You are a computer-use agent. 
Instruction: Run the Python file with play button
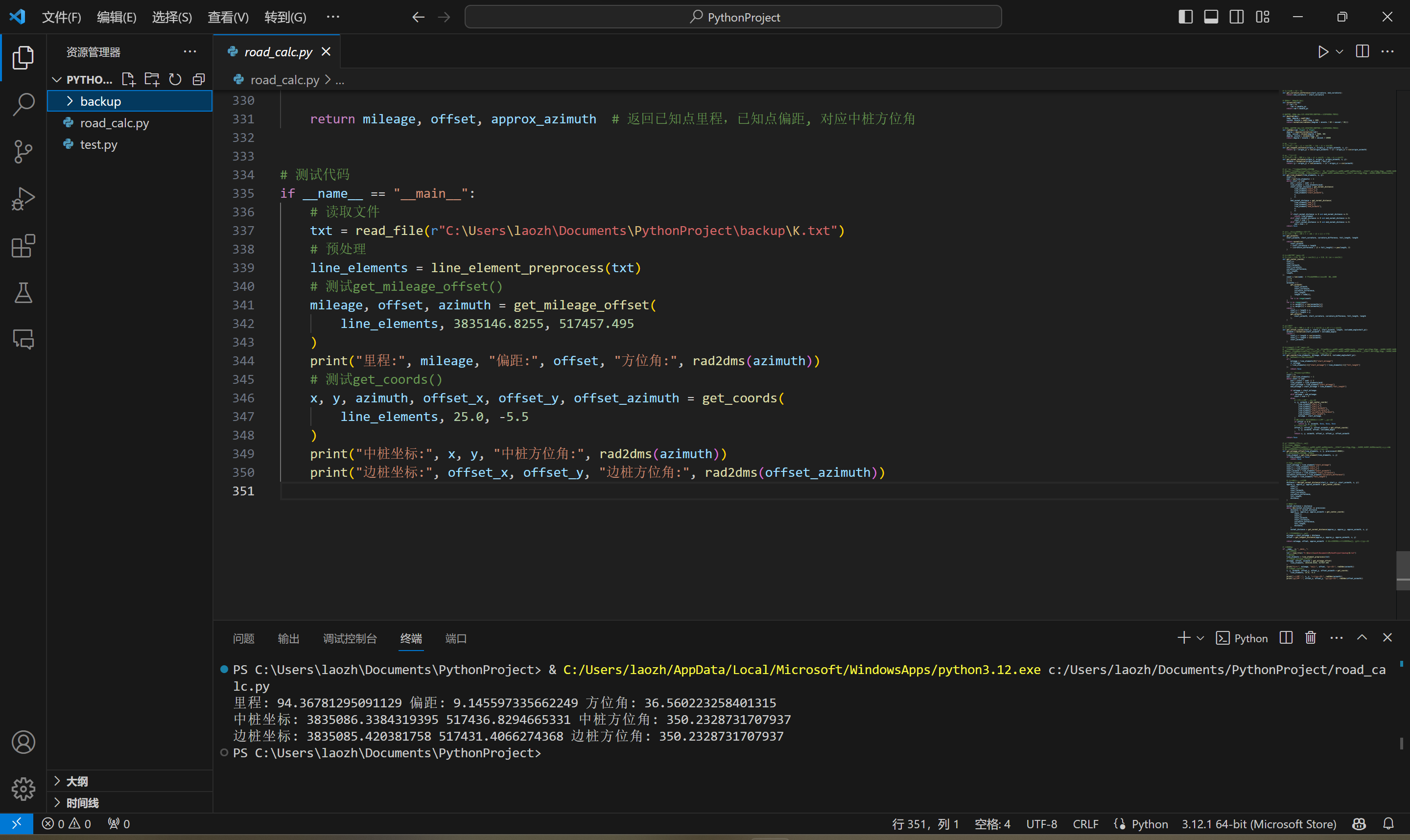pos(1323,51)
